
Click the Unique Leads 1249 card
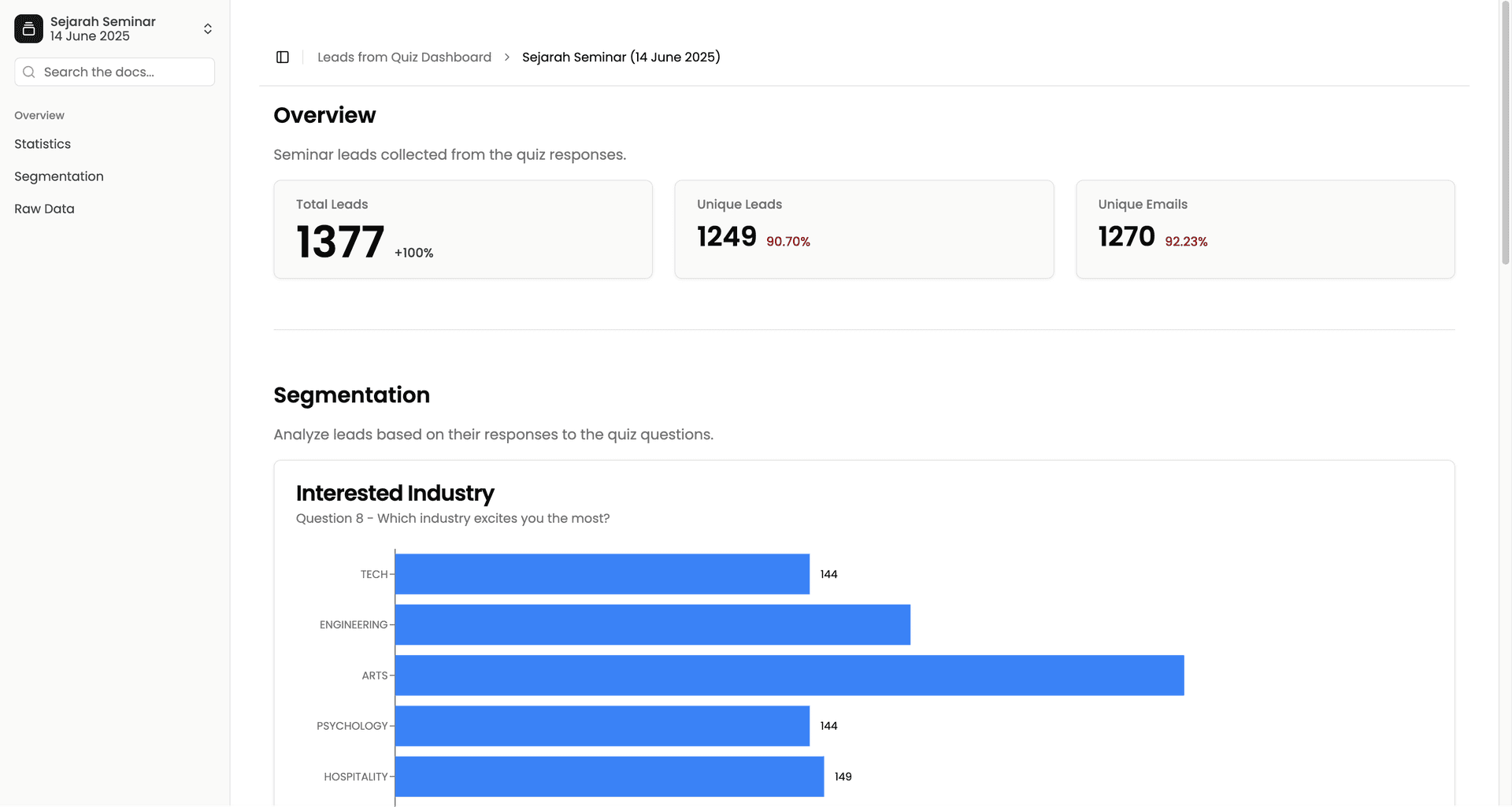coord(864,228)
